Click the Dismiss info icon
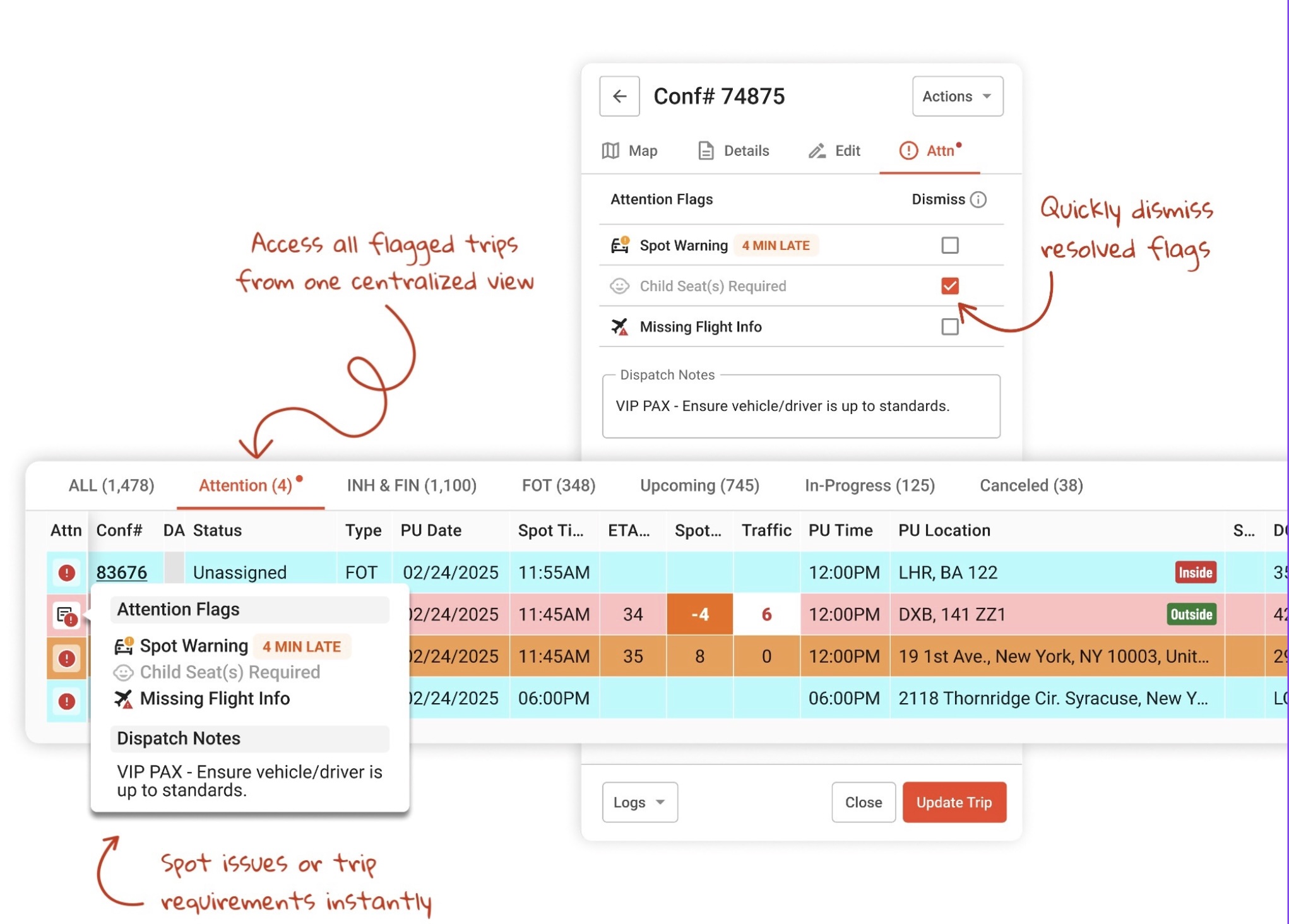The width and height of the screenshot is (1289, 924). (978, 199)
